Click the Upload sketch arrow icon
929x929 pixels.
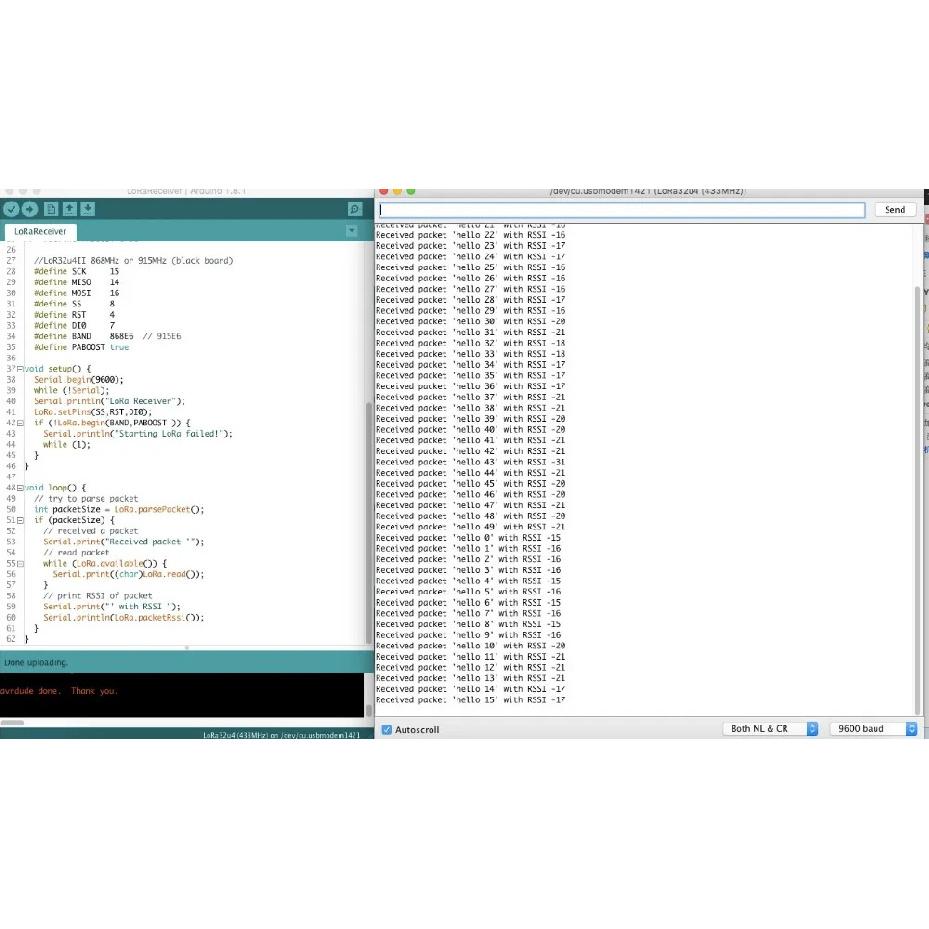coord(30,209)
